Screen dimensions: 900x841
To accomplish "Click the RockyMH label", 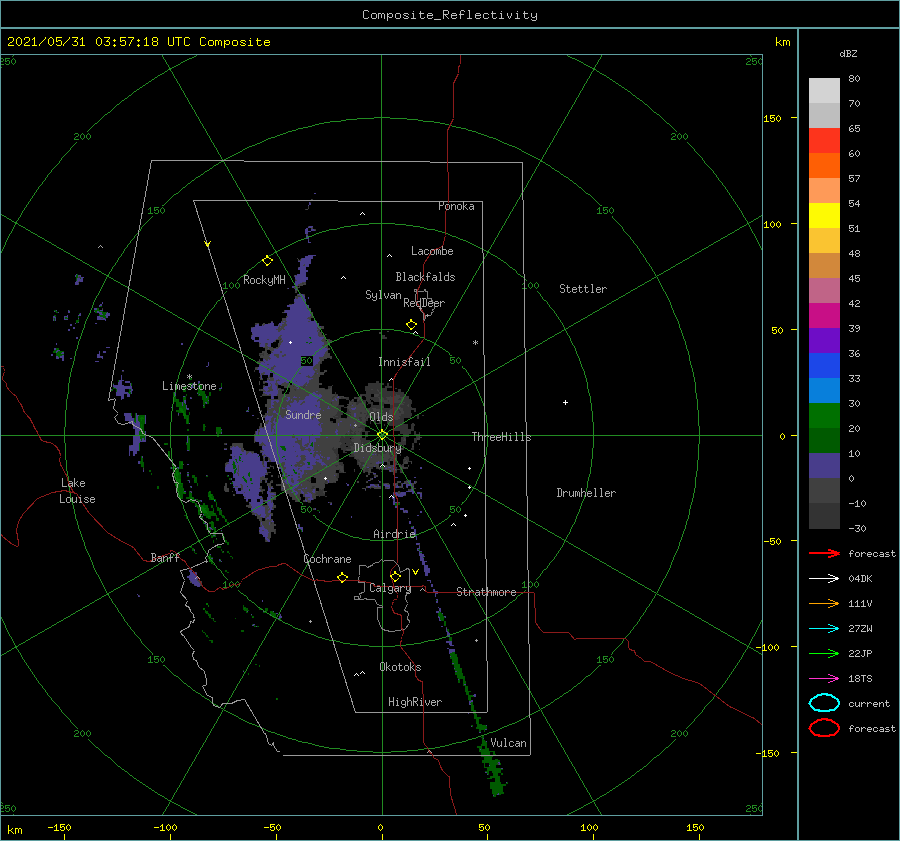I will (x=264, y=280).
